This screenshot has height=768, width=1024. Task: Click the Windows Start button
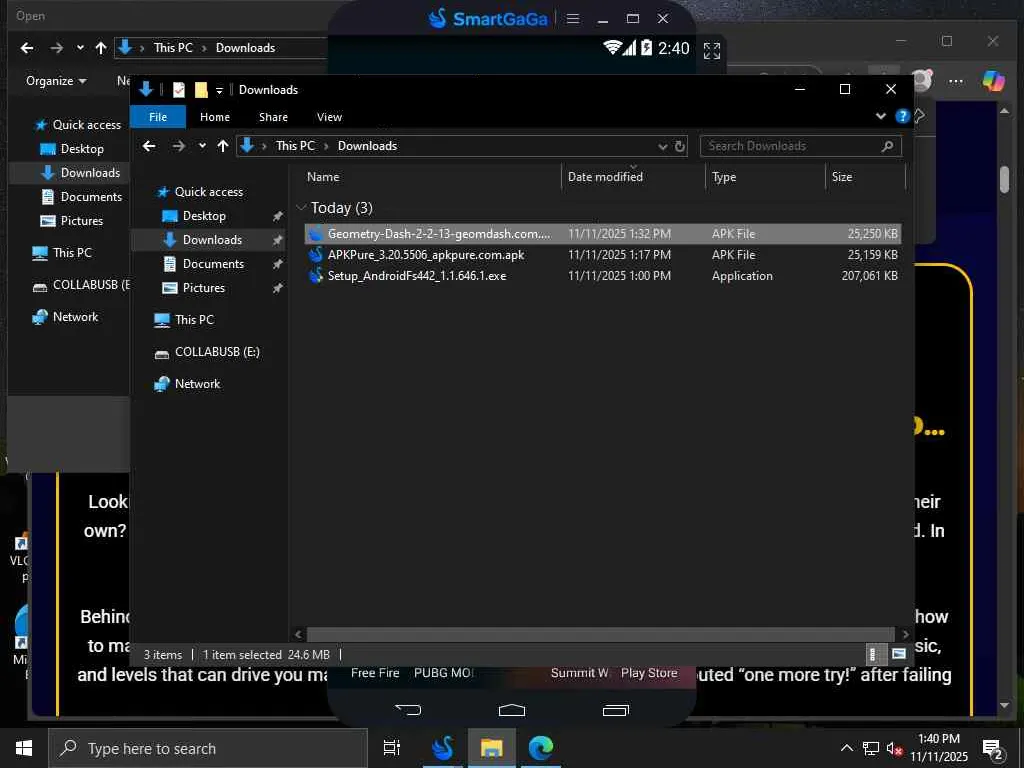pos(24,748)
